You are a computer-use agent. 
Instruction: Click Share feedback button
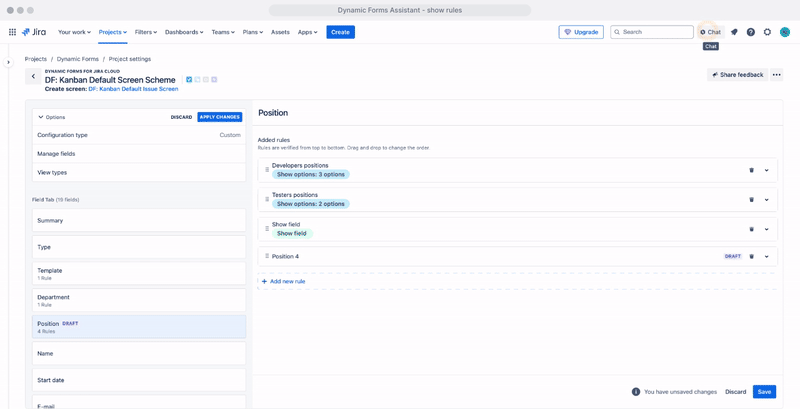(x=737, y=75)
